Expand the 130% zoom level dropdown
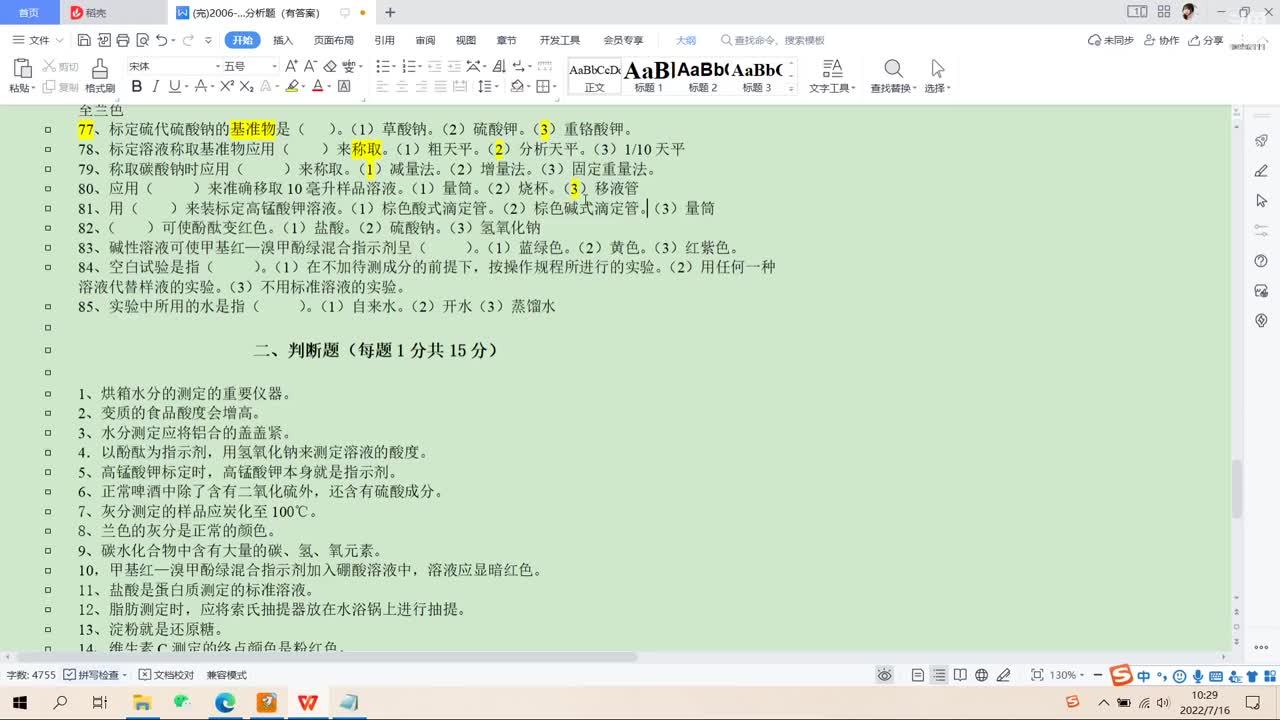Viewport: 1280px width, 720px height. [1066, 675]
